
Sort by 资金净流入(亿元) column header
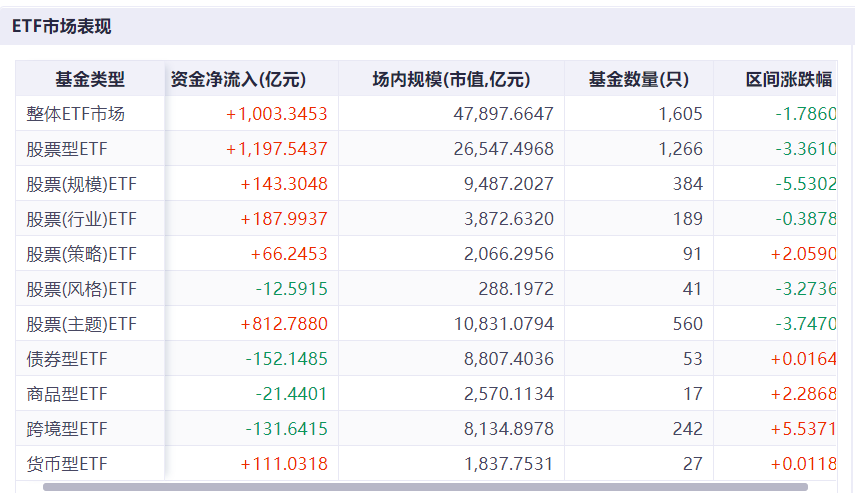tap(238, 80)
